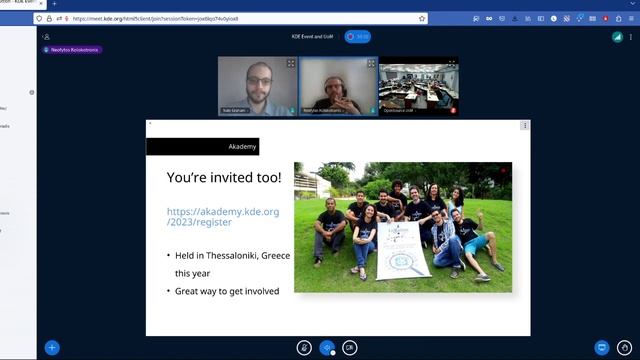The height and width of the screenshot is (360, 640).
Task: Click the round clock extension icon
Action: [554, 19]
